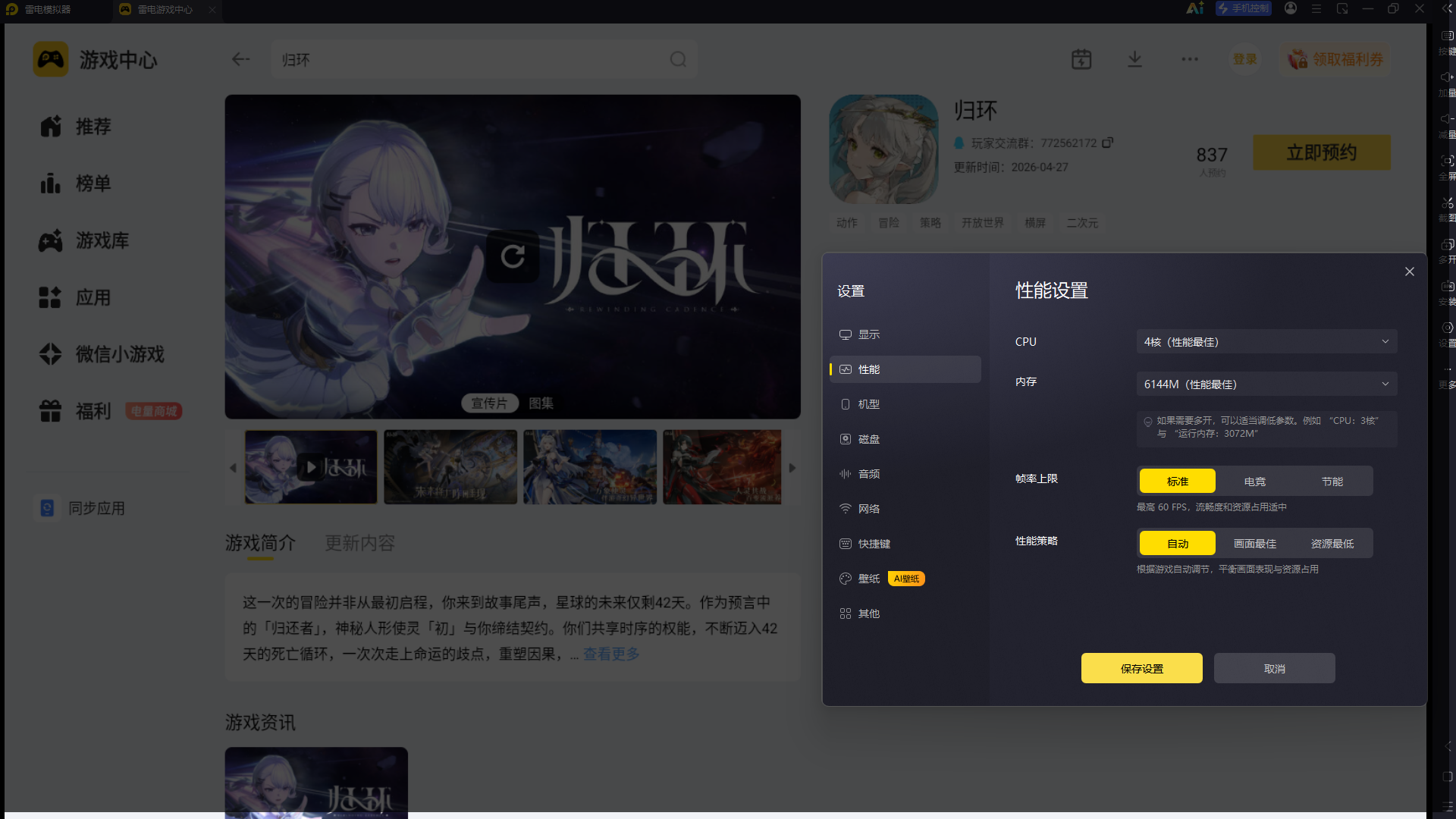Open the three-dot more menu in header

[1190, 59]
